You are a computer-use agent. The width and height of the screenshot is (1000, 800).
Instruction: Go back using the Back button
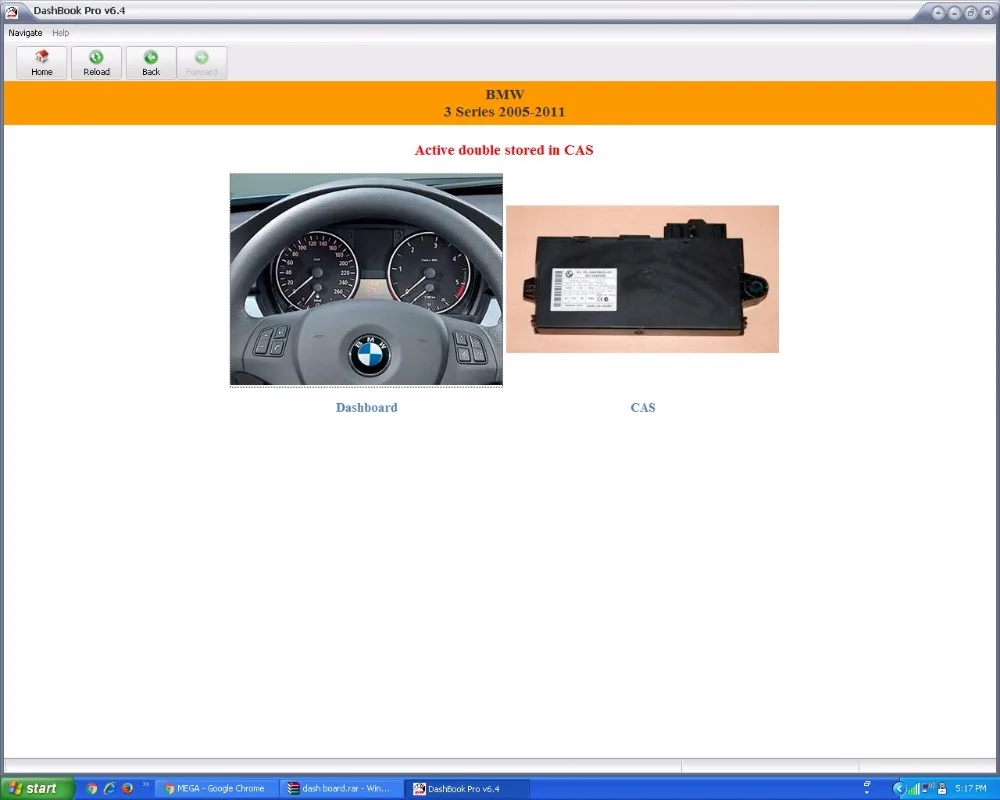click(151, 63)
